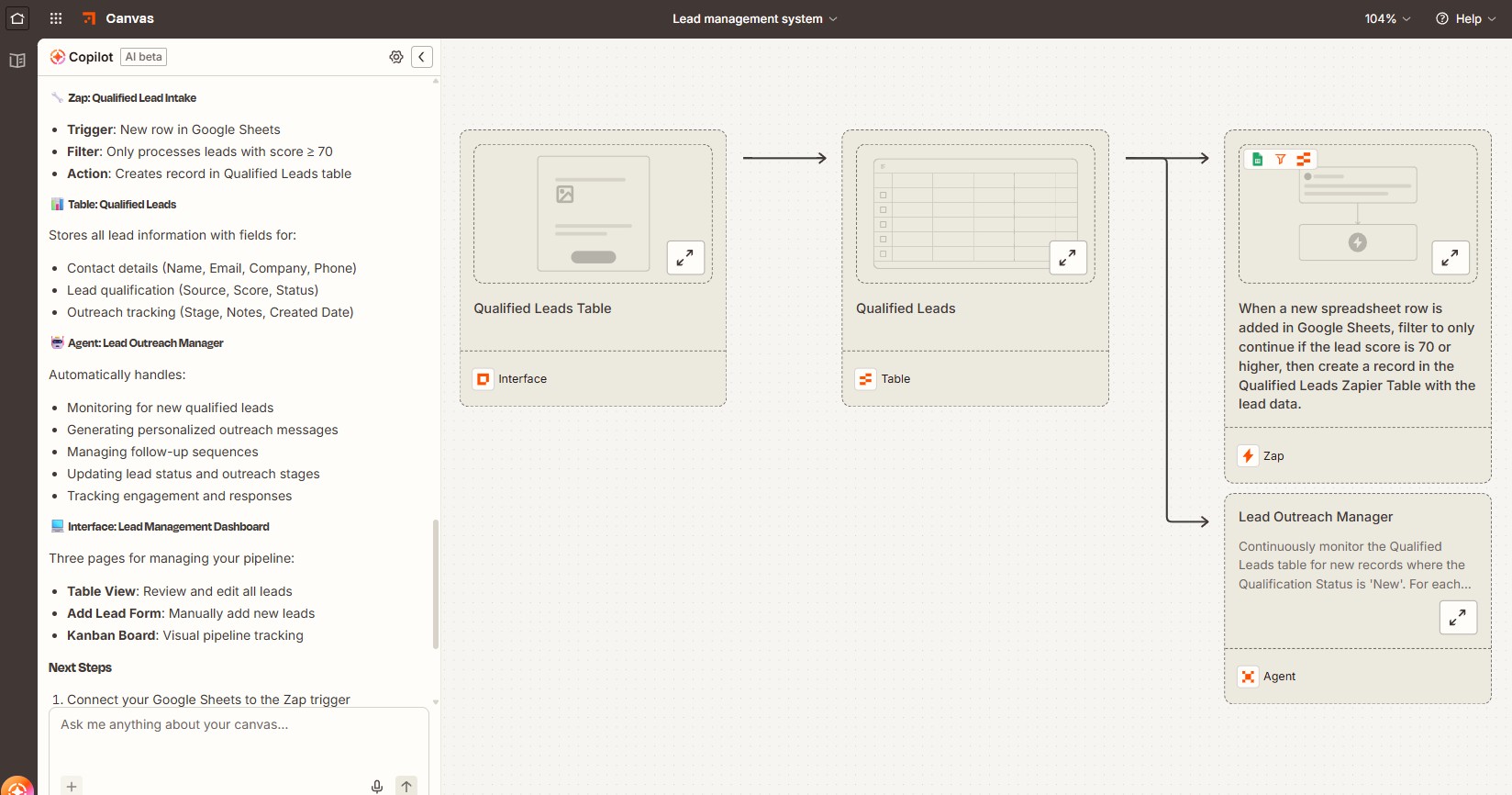Open the 104% zoom dropdown
Viewport: 1512px width, 795px height.
(1387, 18)
